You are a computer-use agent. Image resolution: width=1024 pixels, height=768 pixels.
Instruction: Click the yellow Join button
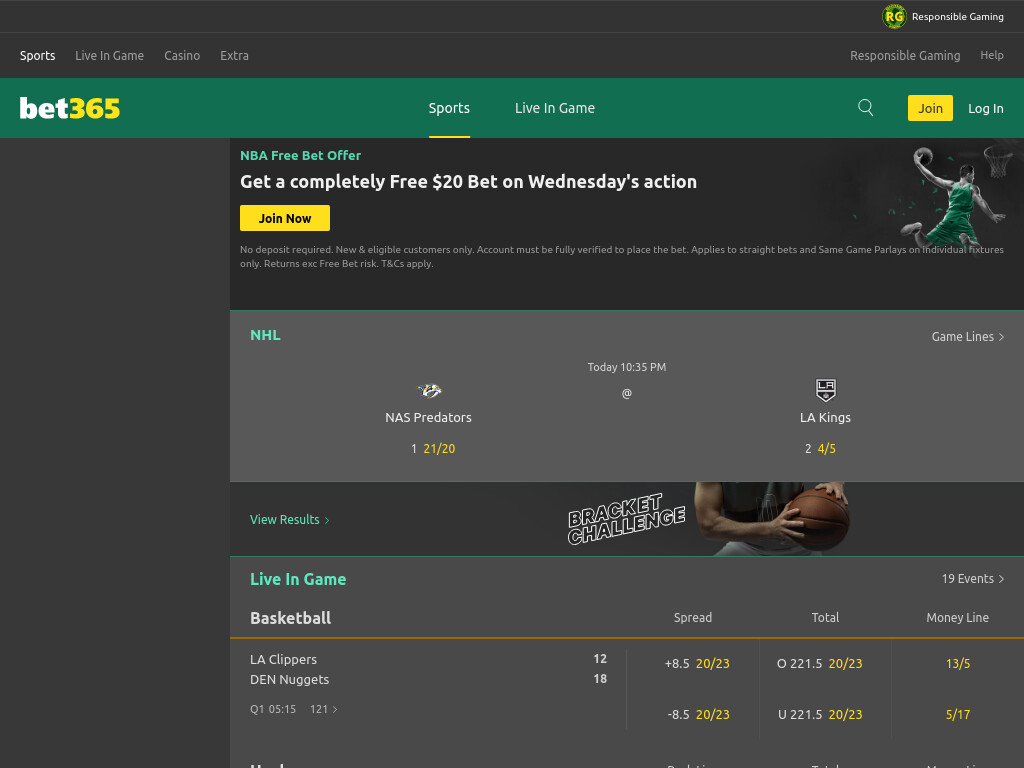(x=930, y=108)
